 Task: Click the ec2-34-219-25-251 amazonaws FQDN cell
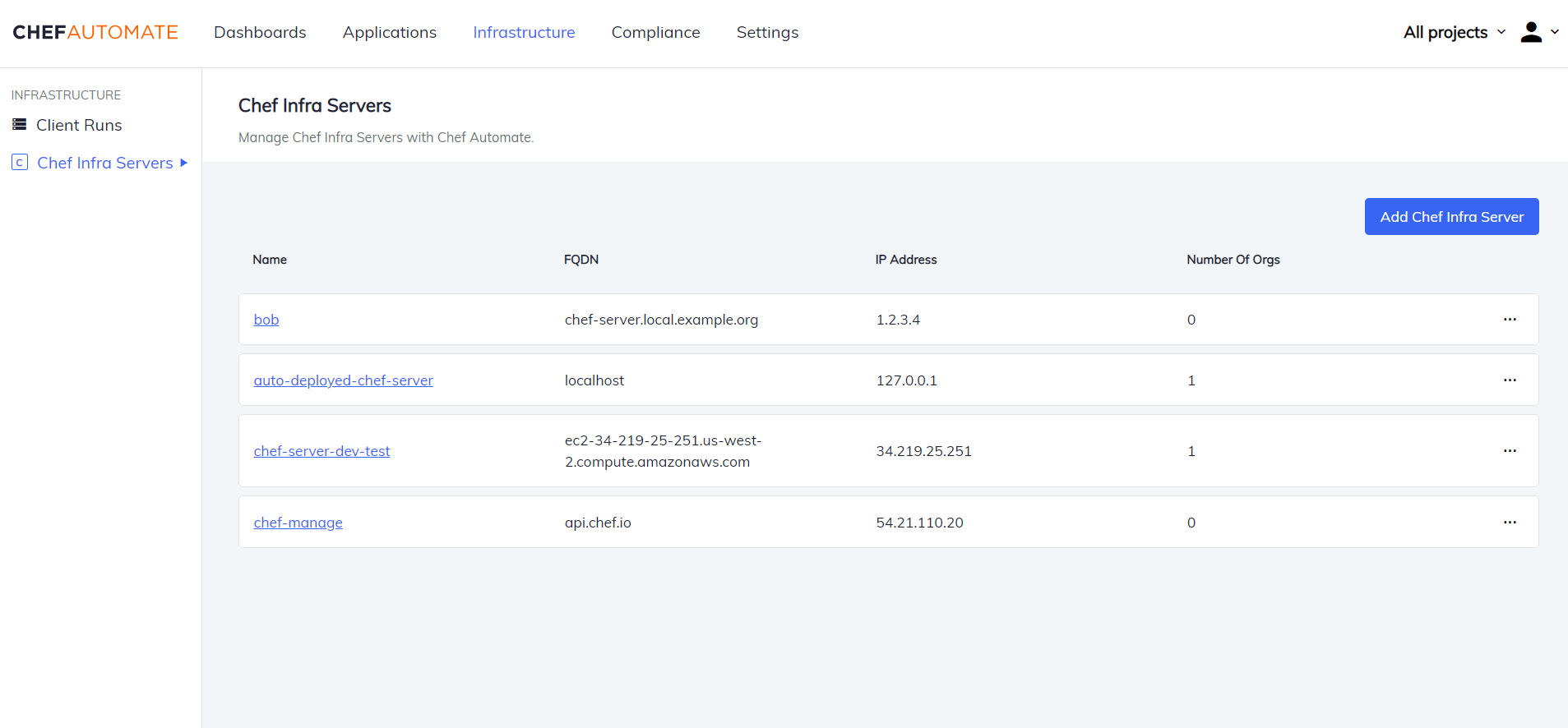click(663, 451)
